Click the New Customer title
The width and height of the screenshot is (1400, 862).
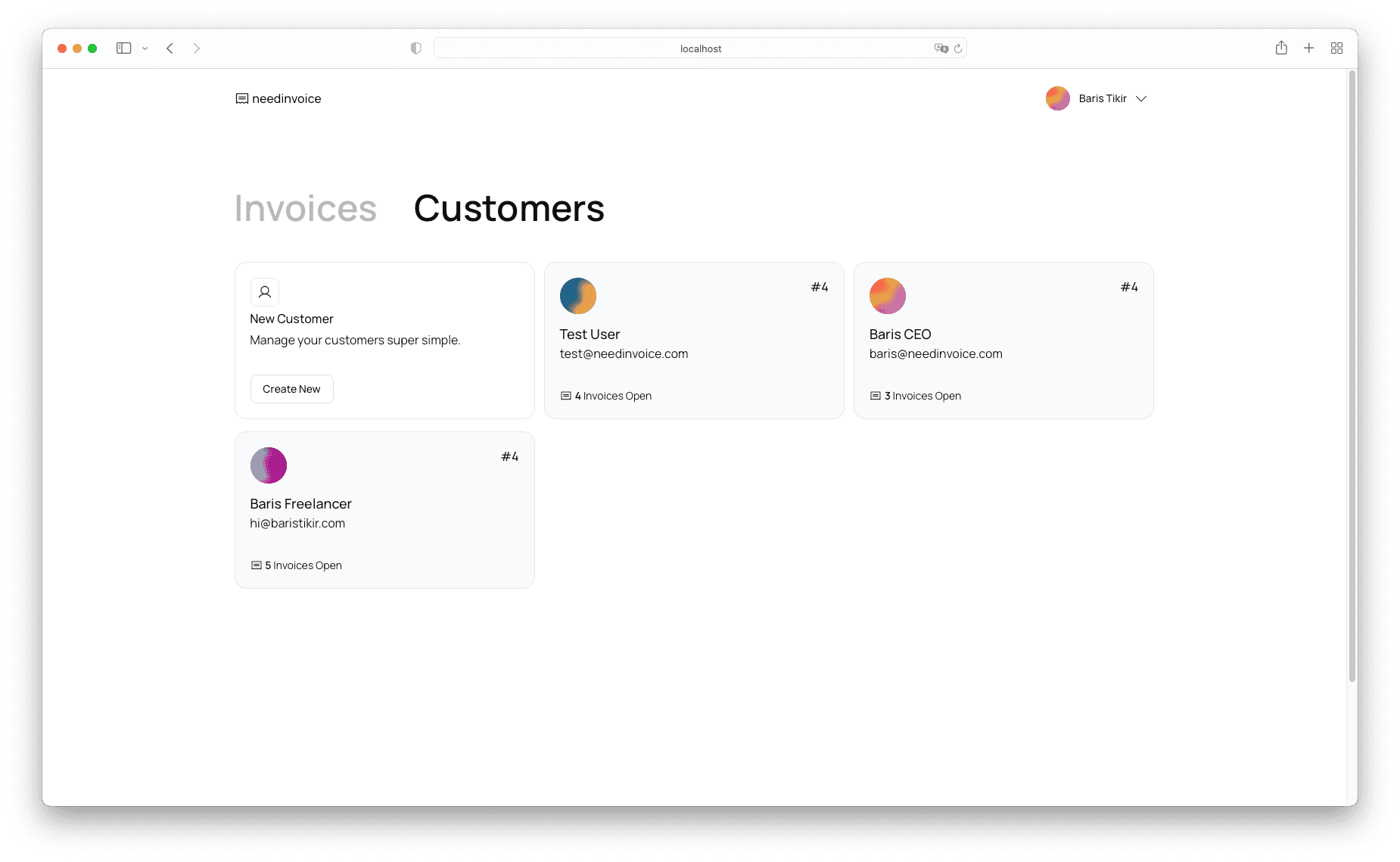click(x=291, y=319)
